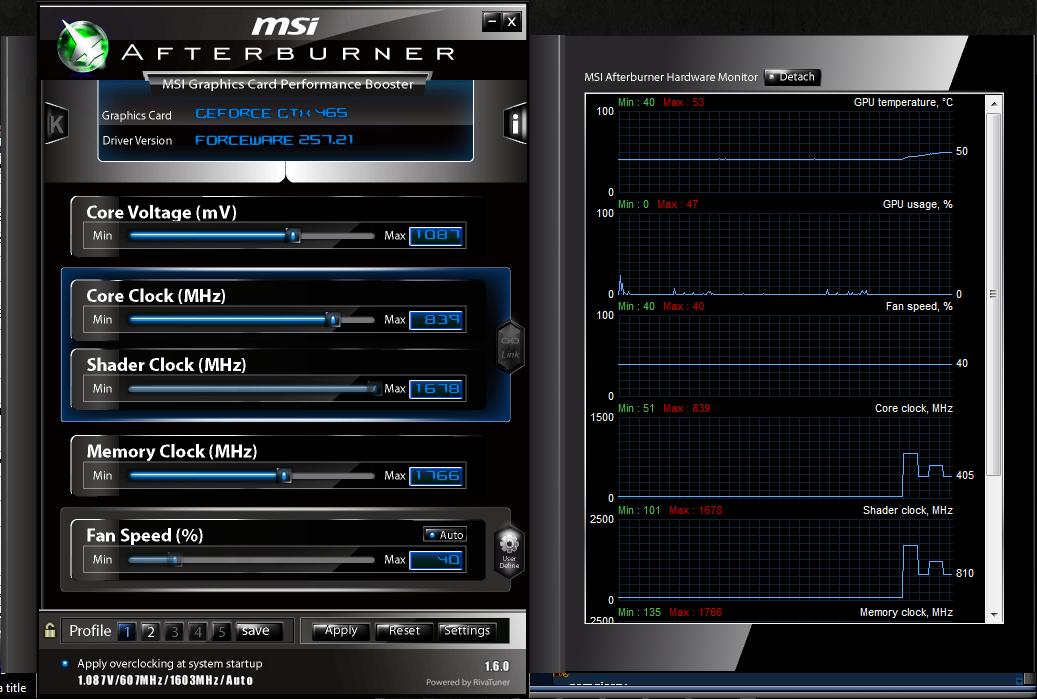Click the Shader Clock value field 1678
Viewport: 1037px width, 699px height.
436,389
